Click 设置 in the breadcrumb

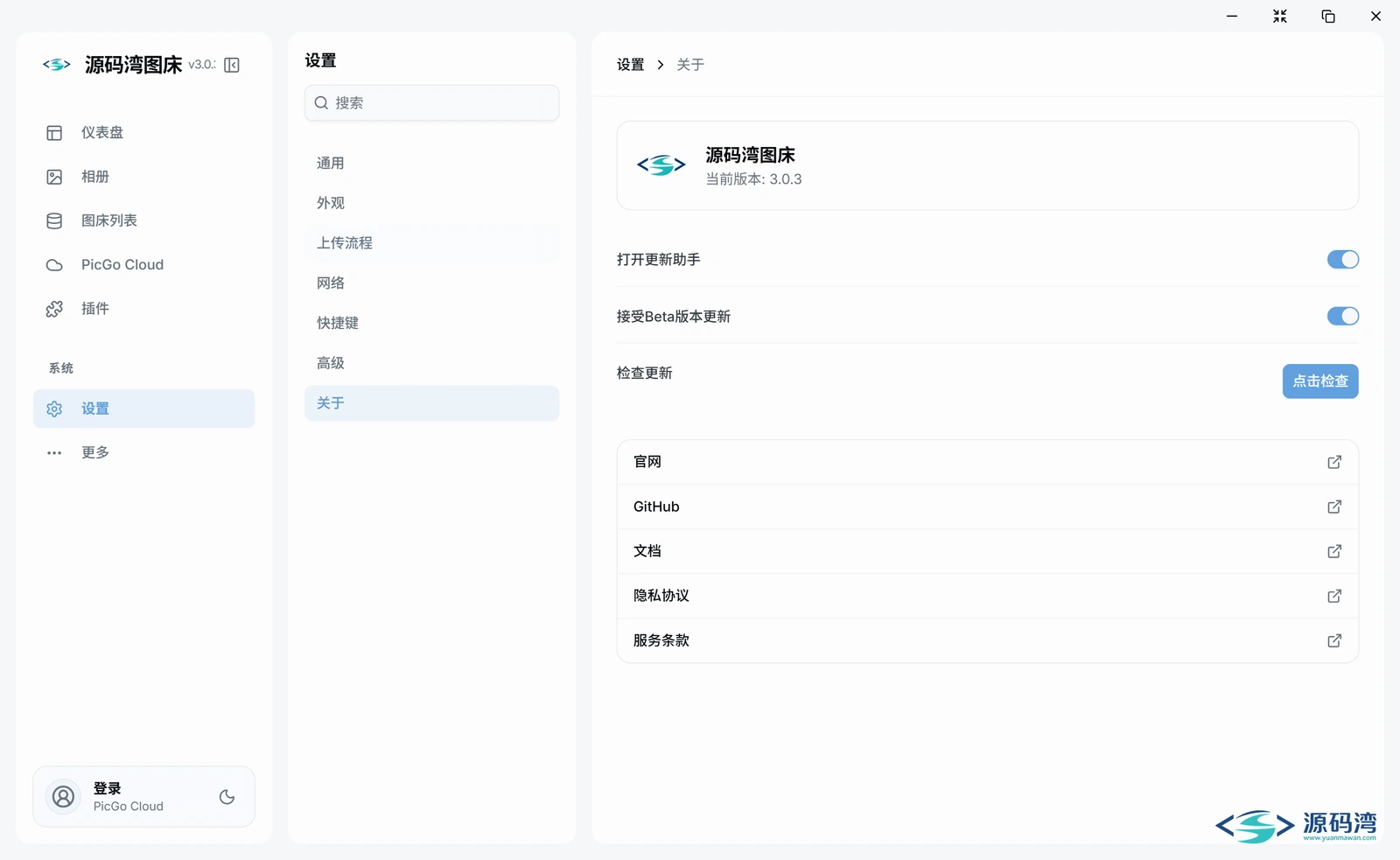[630, 65]
